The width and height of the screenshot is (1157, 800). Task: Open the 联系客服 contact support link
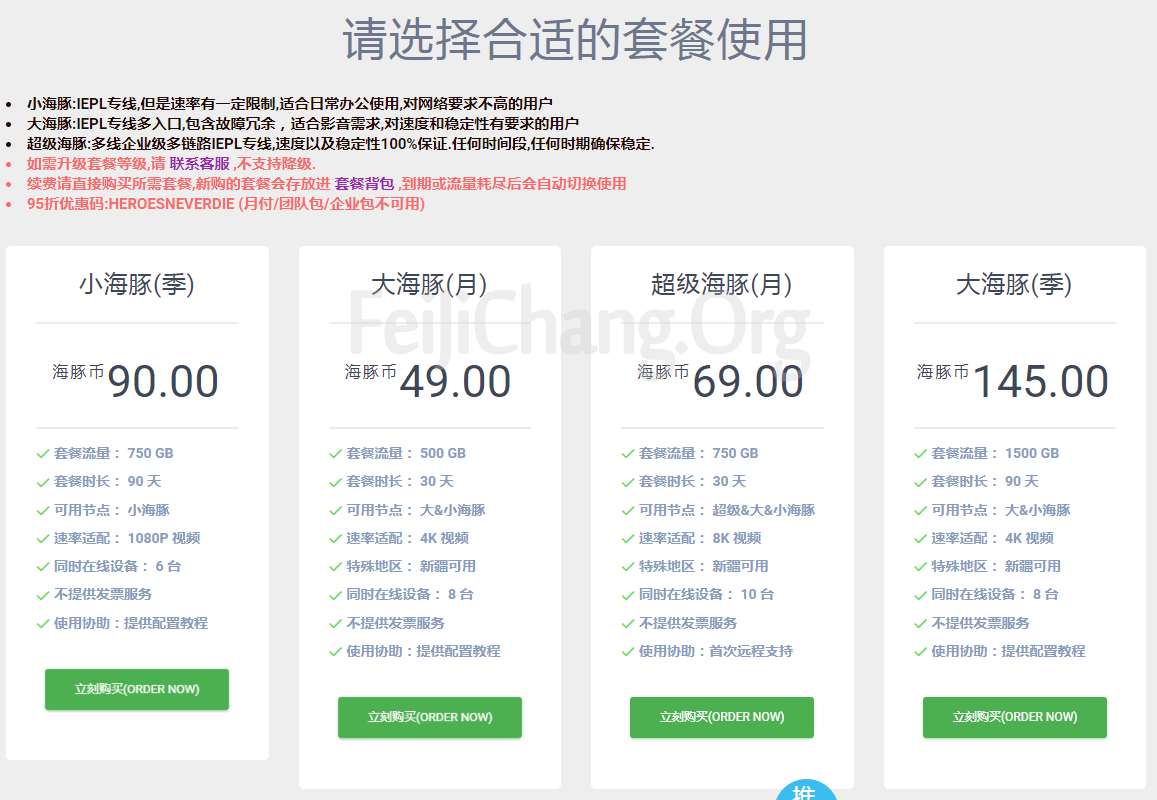pyautogui.click(x=199, y=164)
